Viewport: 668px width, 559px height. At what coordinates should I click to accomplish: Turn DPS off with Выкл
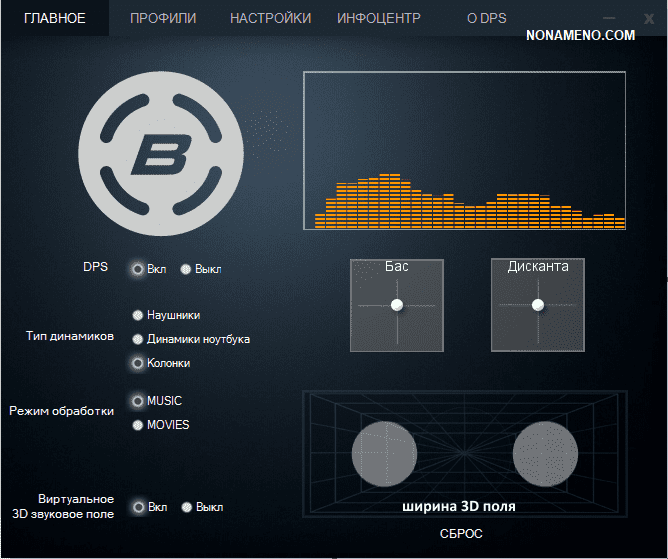186,269
